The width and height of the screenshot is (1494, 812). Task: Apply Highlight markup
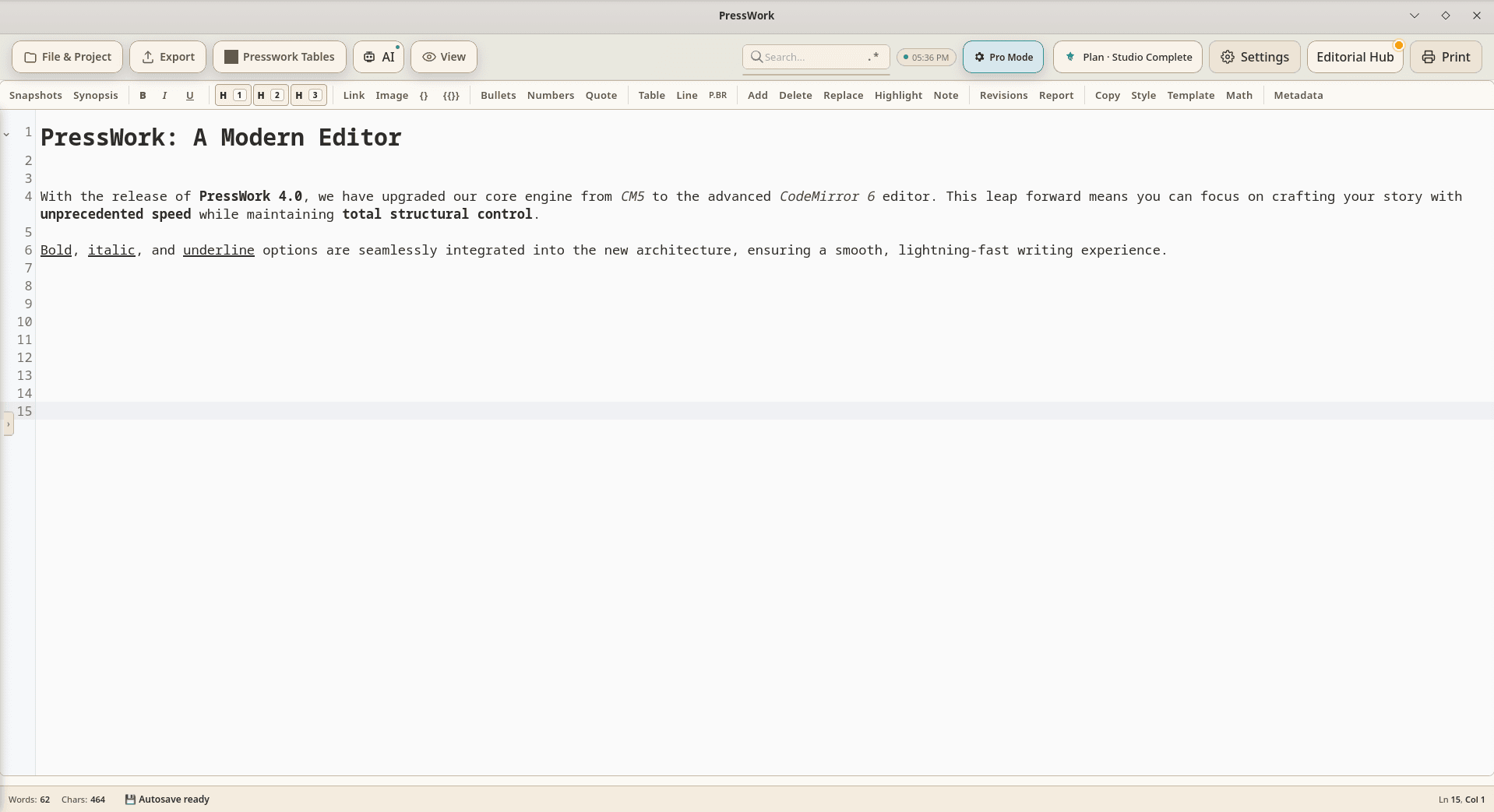coord(898,95)
